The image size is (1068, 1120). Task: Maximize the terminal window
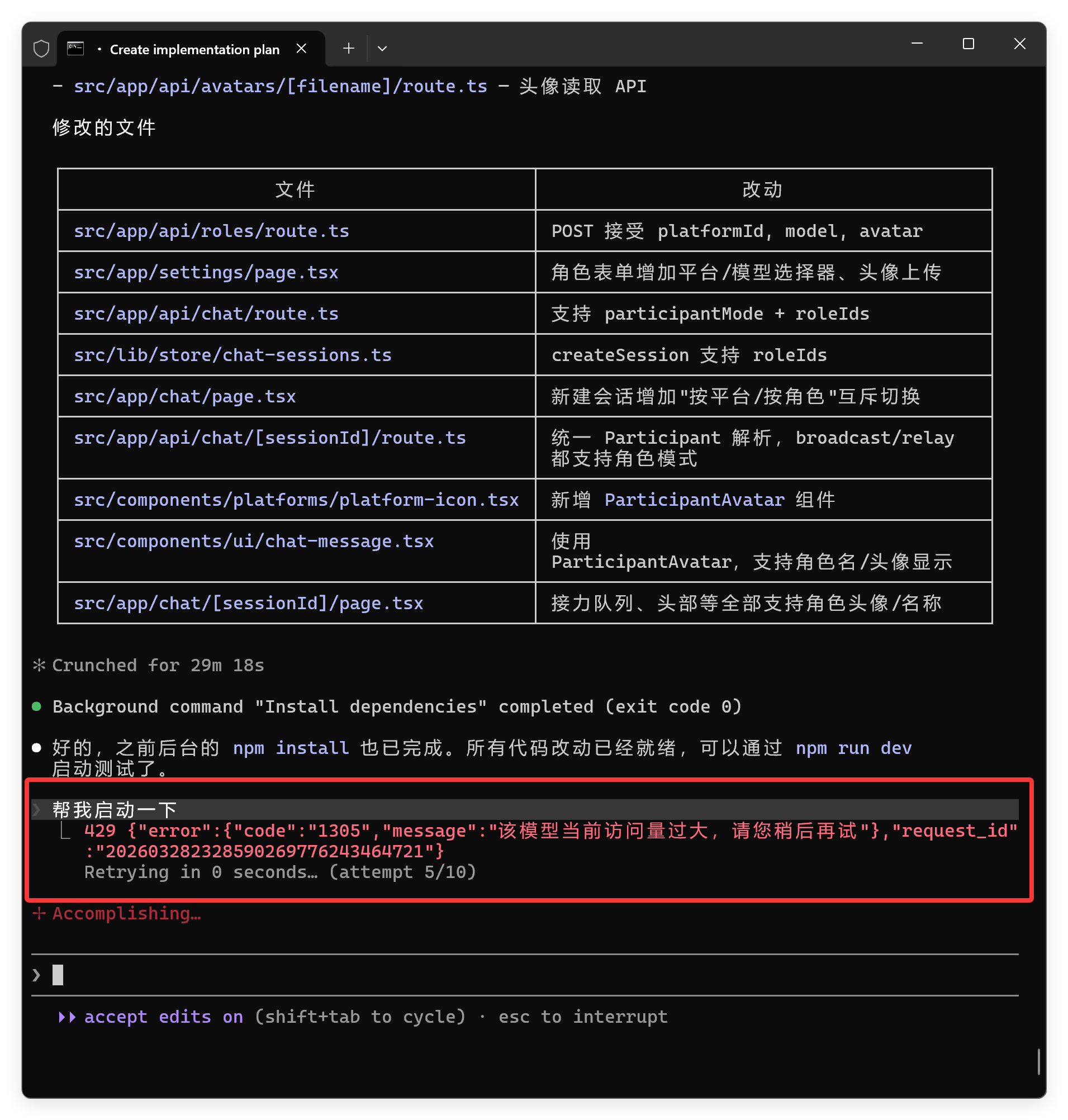point(968,44)
